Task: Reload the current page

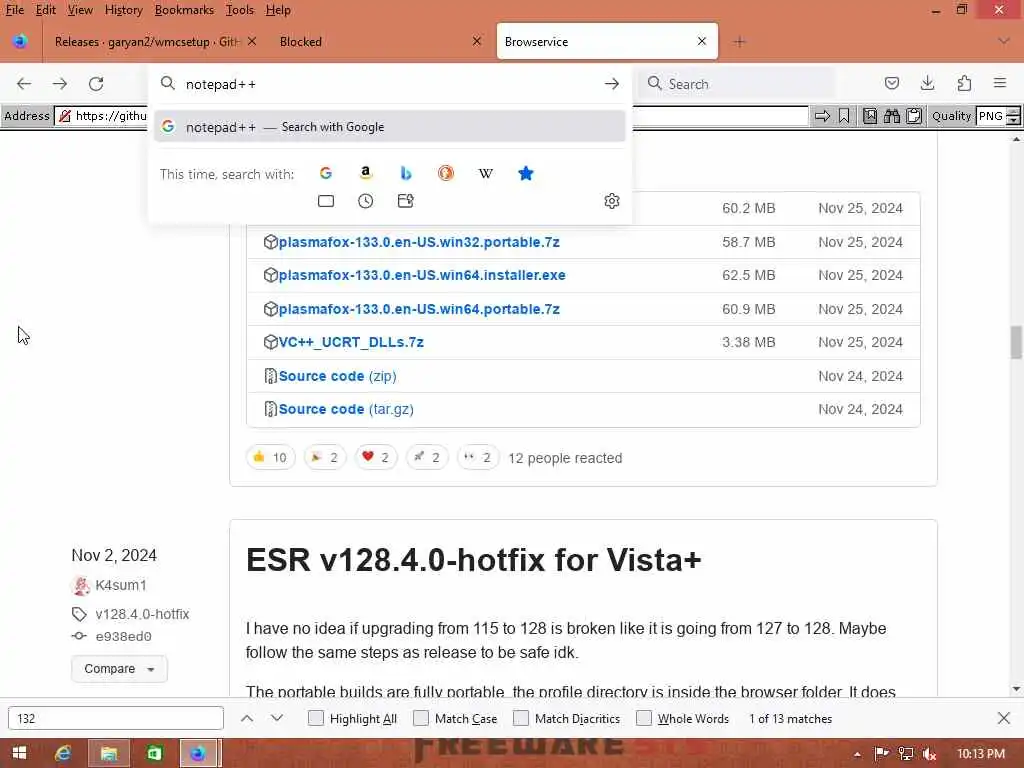Action: pyautogui.click(x=96, y=84)
